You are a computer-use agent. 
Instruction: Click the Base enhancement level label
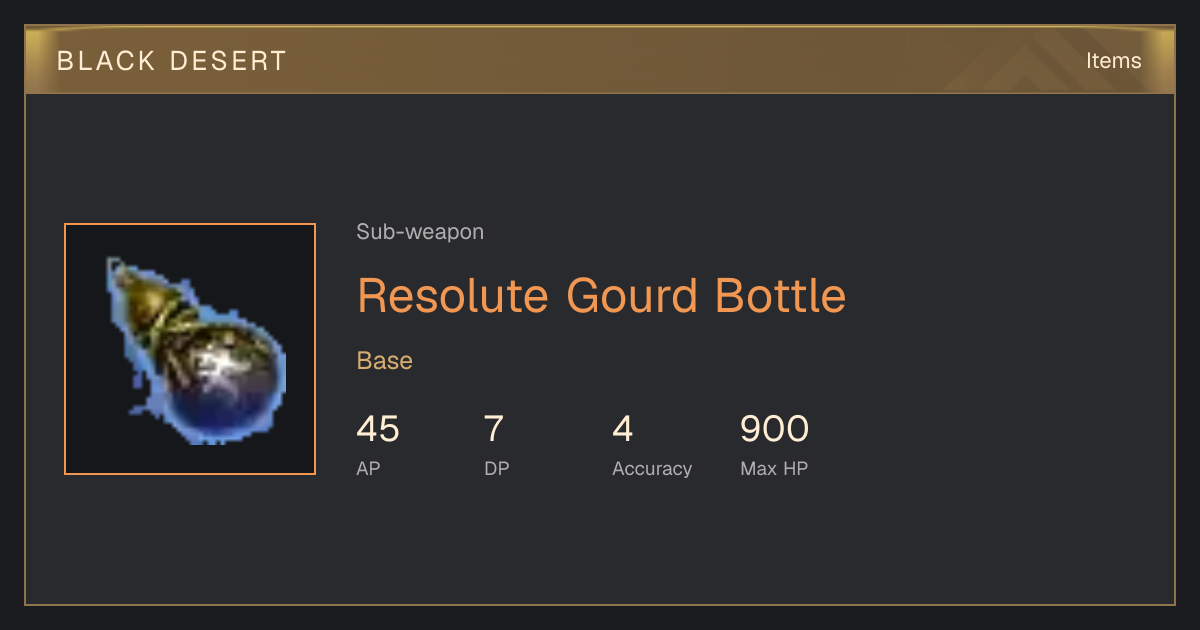click(385, 361)
